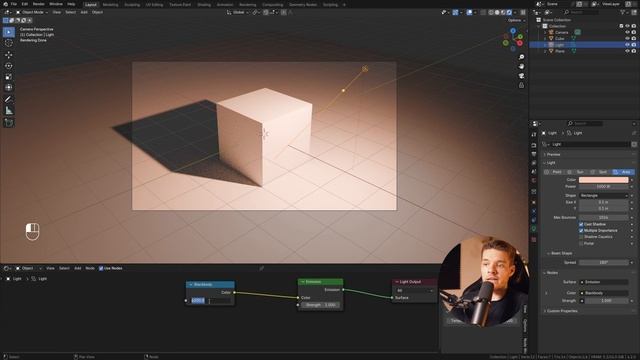
Task: Open the Tool properties tab
Action: pos(534,134)
